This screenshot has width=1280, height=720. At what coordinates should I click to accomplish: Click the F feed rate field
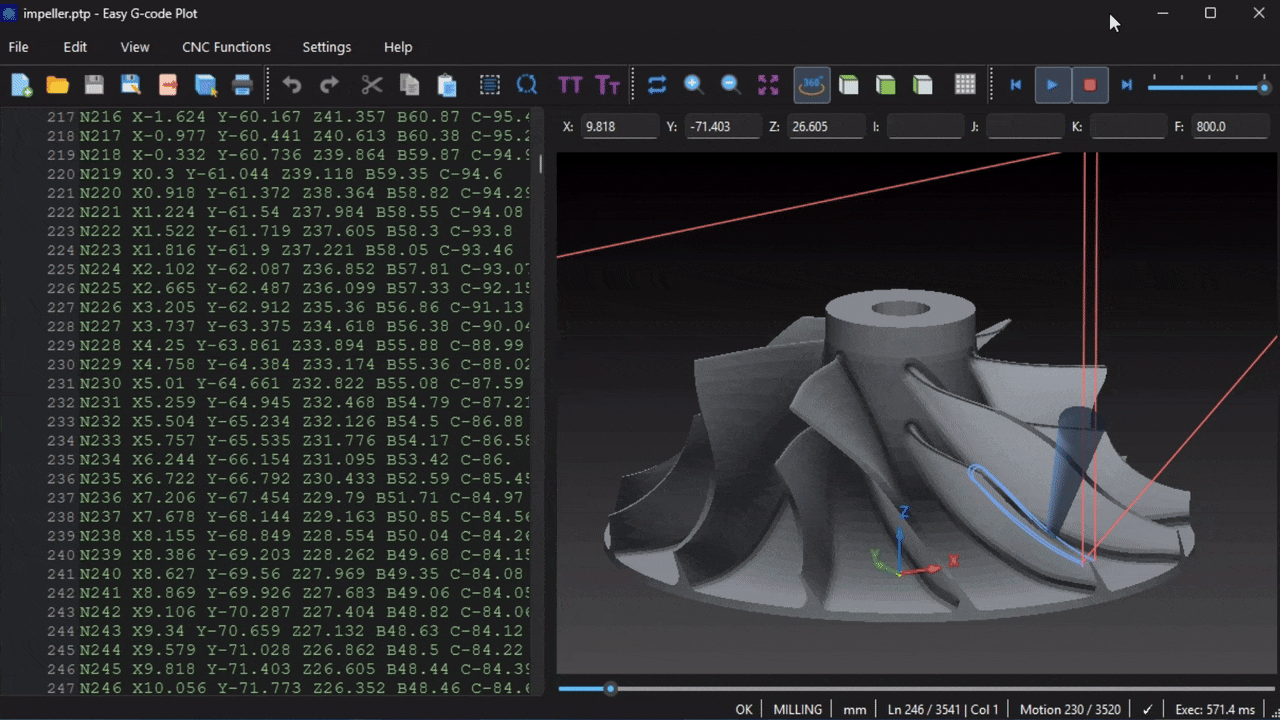[1231, 127]
